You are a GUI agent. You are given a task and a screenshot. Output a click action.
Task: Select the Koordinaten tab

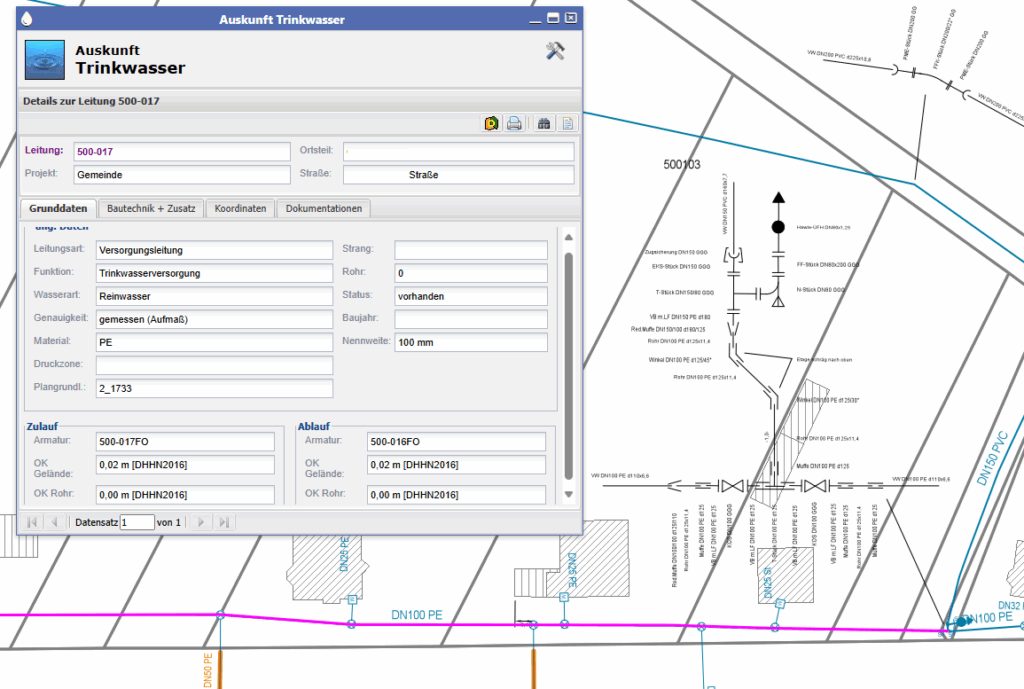click(x=240, y=208)
